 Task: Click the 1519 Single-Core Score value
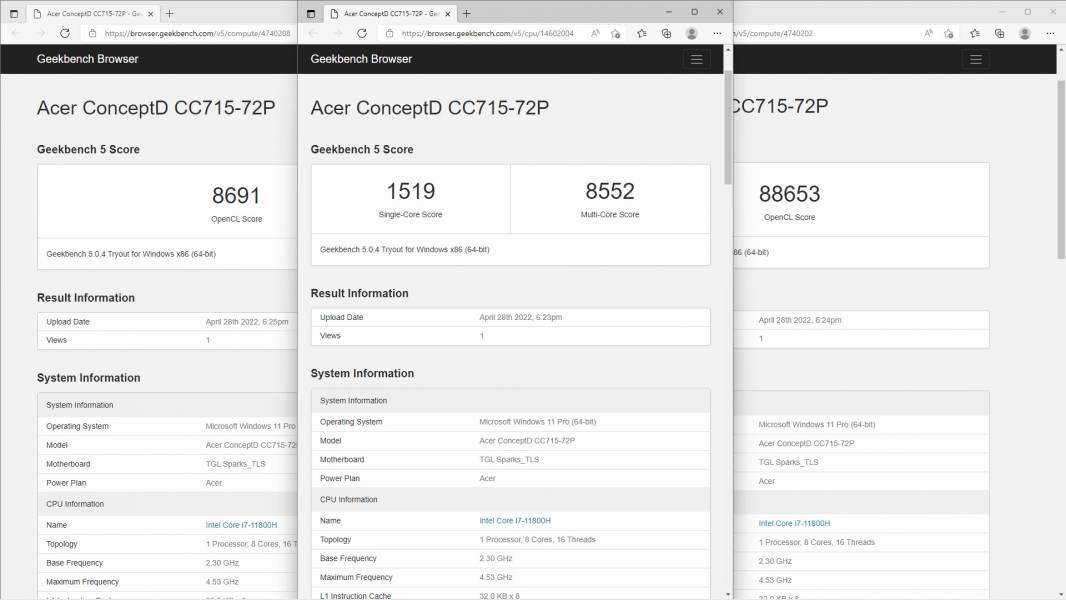[x=411, y=191]
